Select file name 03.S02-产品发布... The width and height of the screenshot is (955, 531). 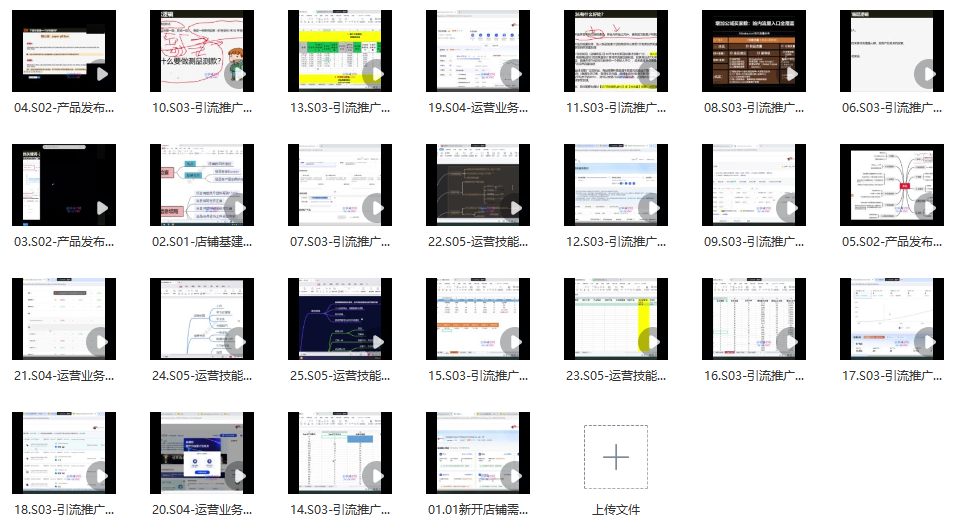click(64, 242)
